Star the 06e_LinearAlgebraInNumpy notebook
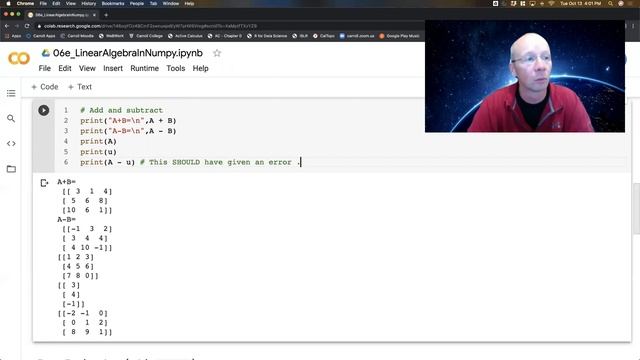The width and height of the screenshot is (640, 360). pos(217,53)
